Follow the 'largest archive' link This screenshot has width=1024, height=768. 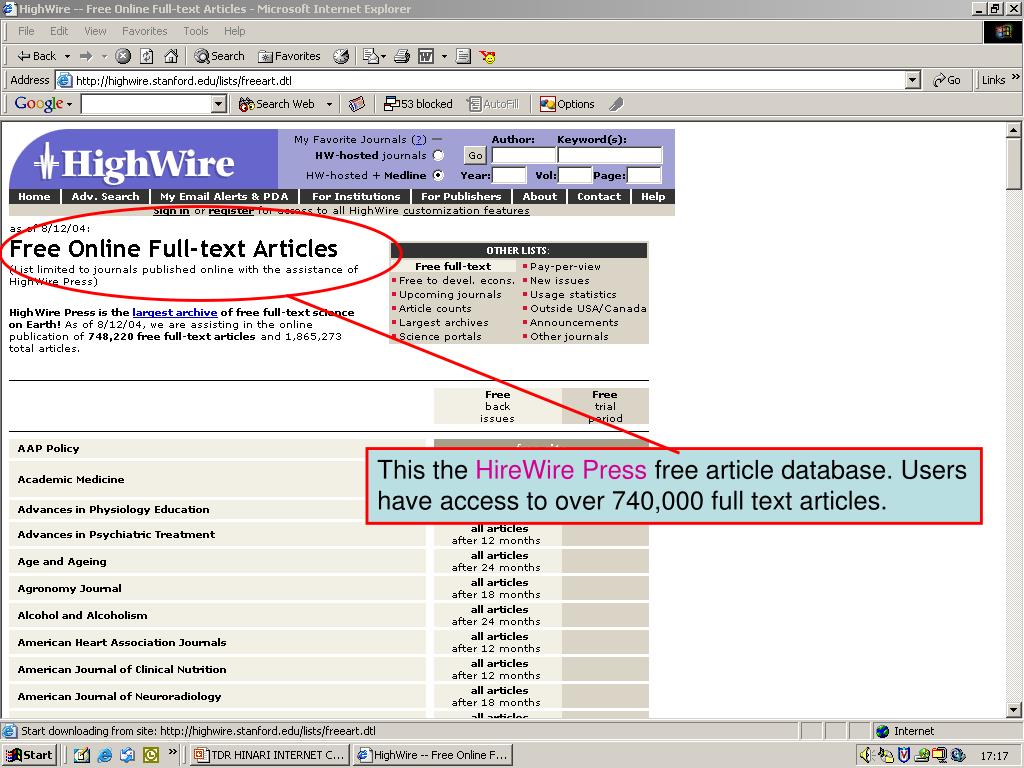tap(174, 312)
